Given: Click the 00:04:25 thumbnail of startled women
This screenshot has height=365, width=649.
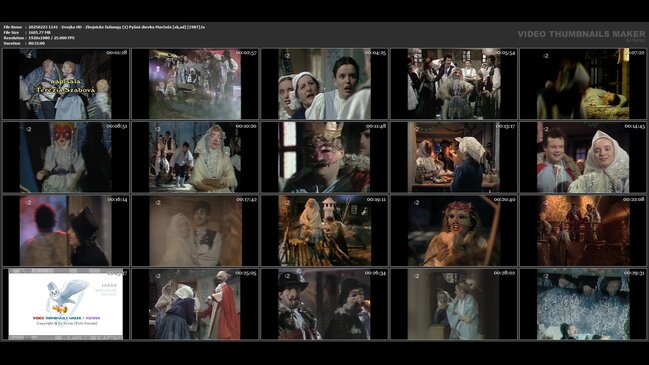Looking at the screenshot, I should click(x=324, y=84).
